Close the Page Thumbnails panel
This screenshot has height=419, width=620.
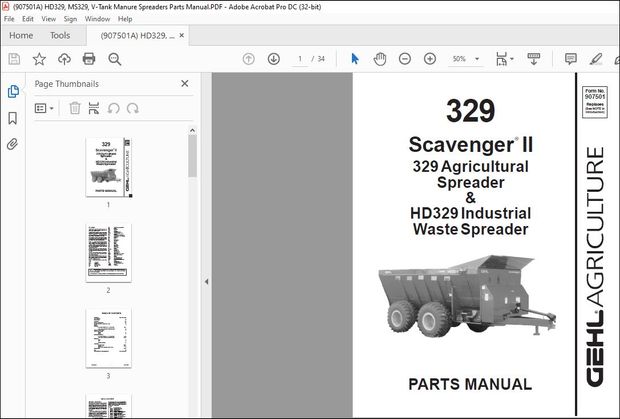(185, 83)
